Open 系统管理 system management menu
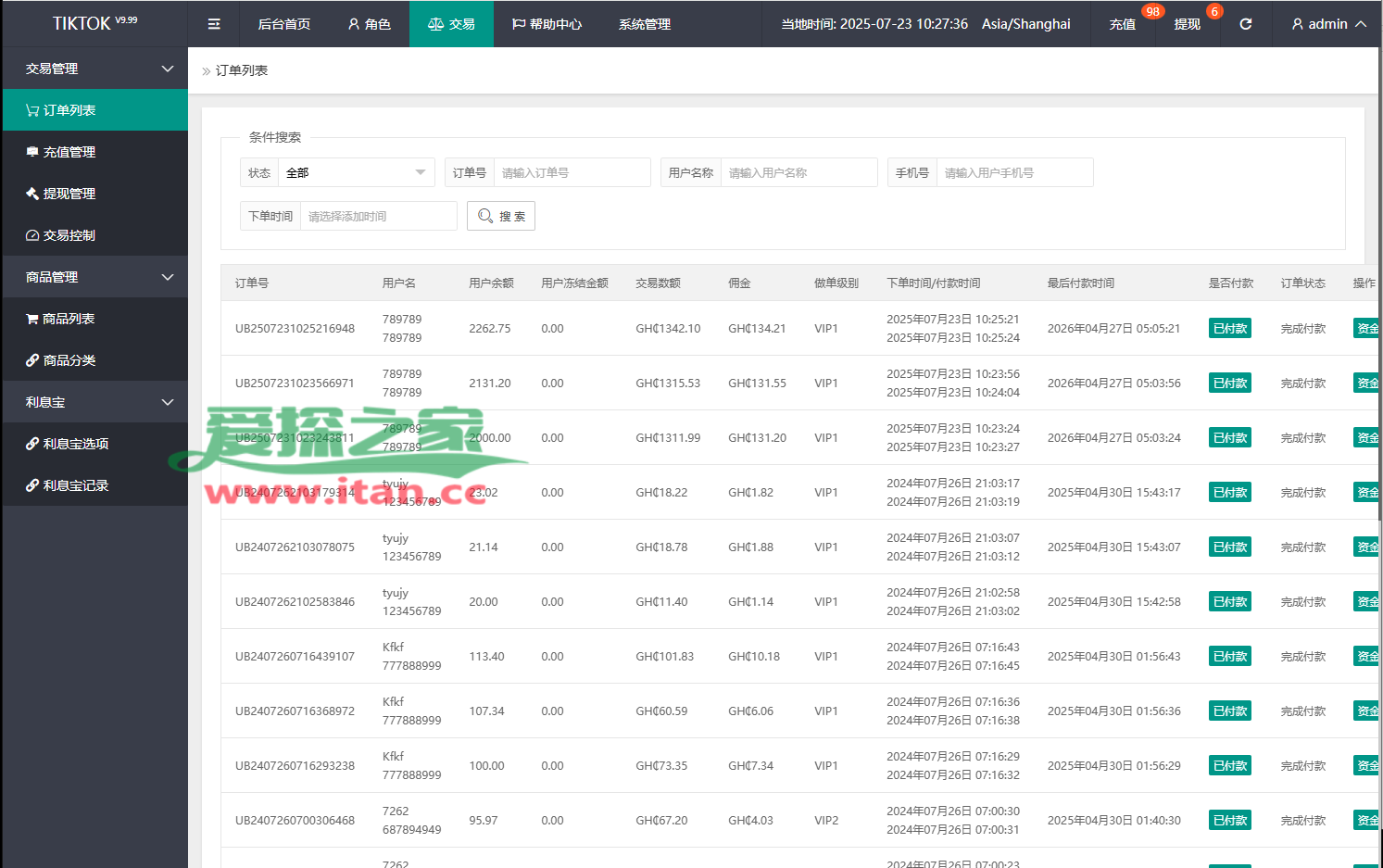The width and height of the screenshot is (1383, 868). (x=645, y=24)
